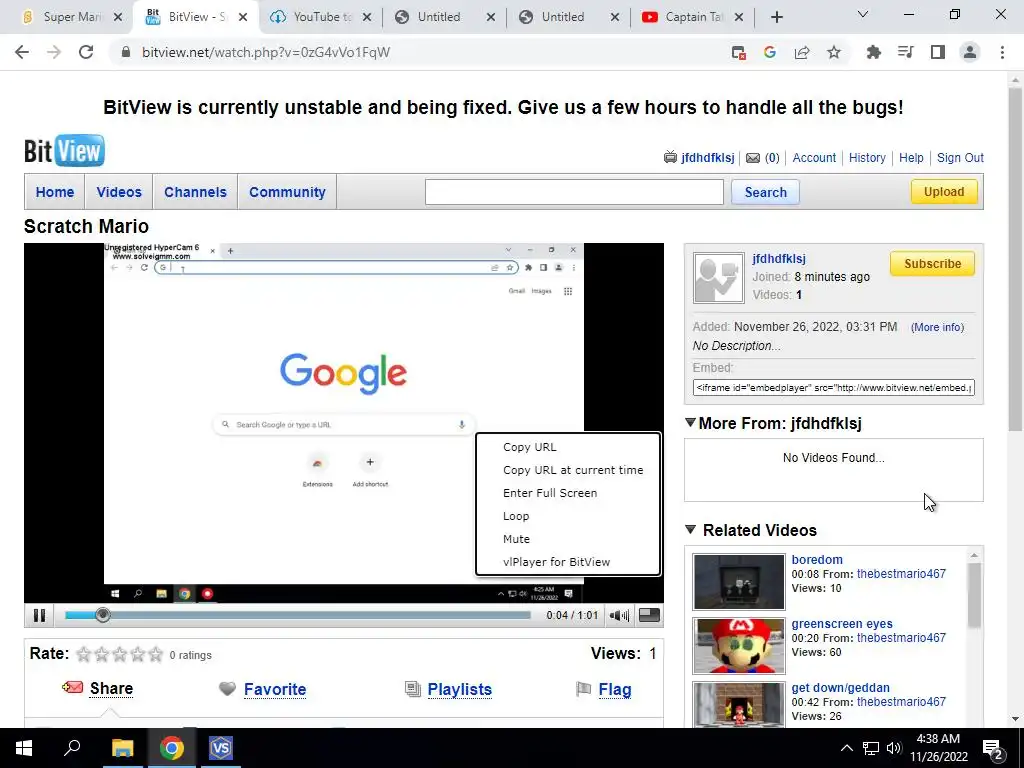Open the Channels navigation tab
The height and width of the screenshot is (768, 1024).
pyautogui.click(x=195, y=192)
